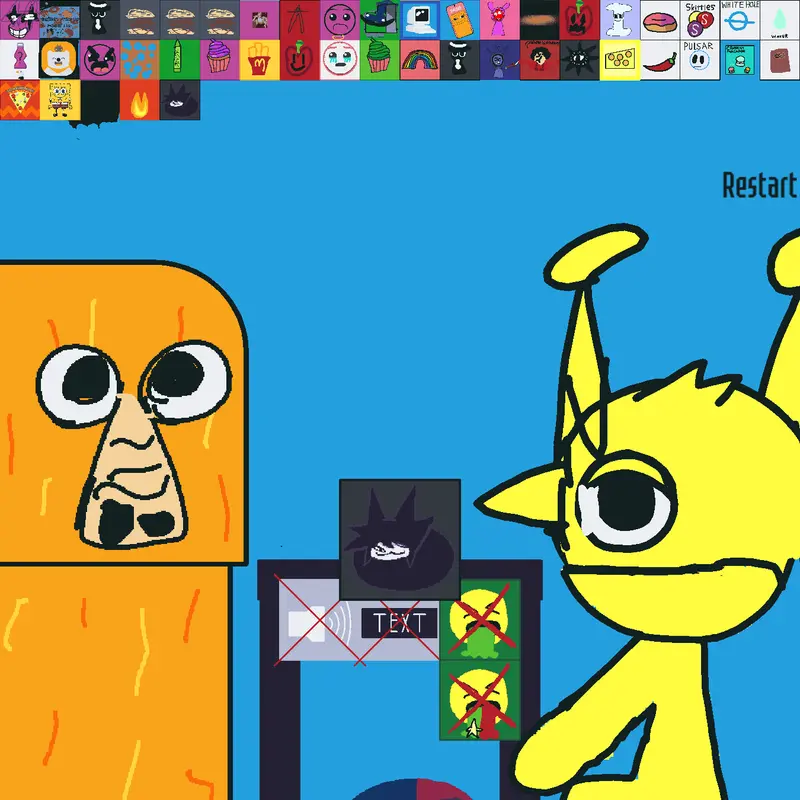
Task: Pick the curly-haired character on red tile
Action: tap(540, 60)
